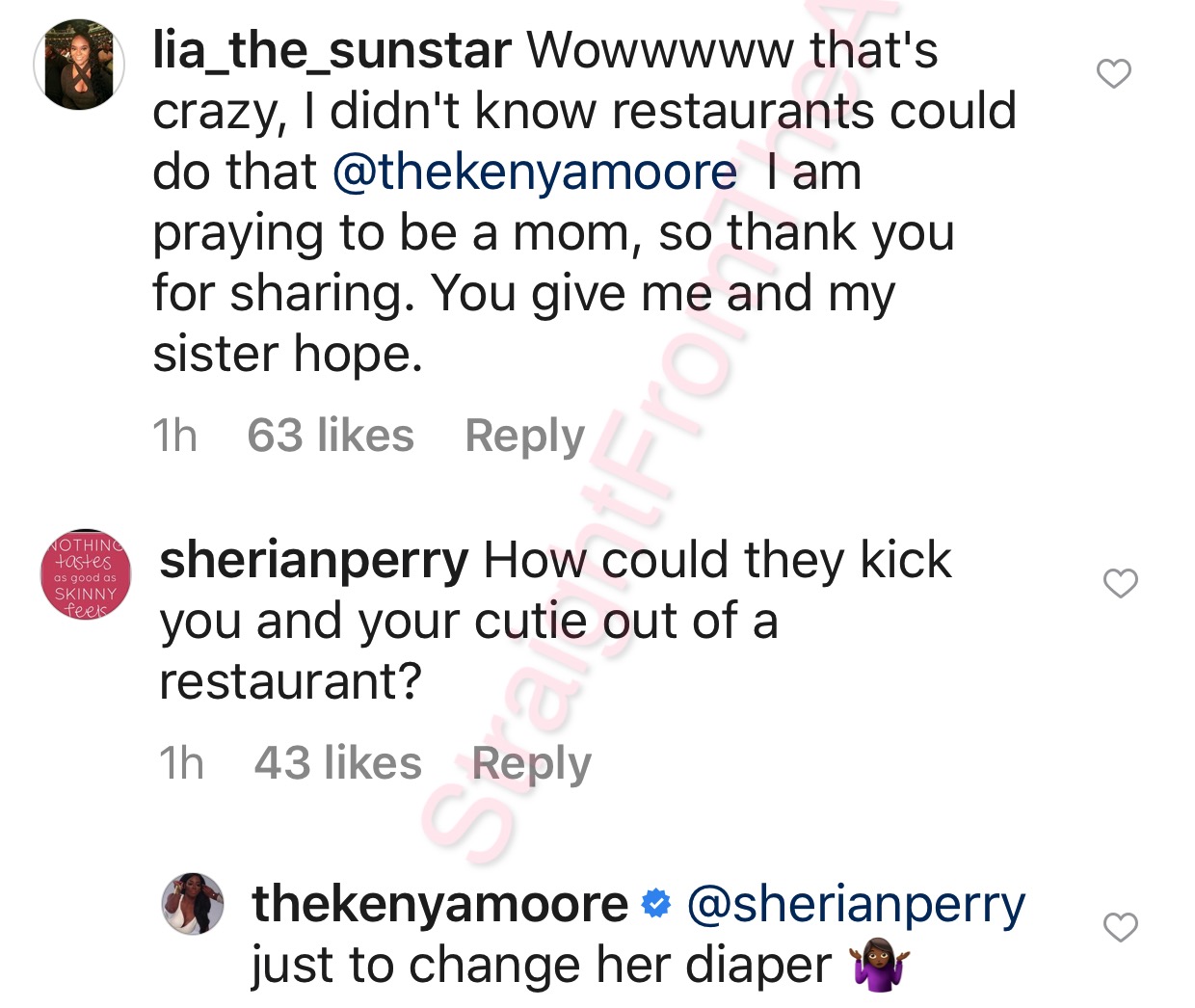Reply to sherianperry's restaurant question

point(531,764)
